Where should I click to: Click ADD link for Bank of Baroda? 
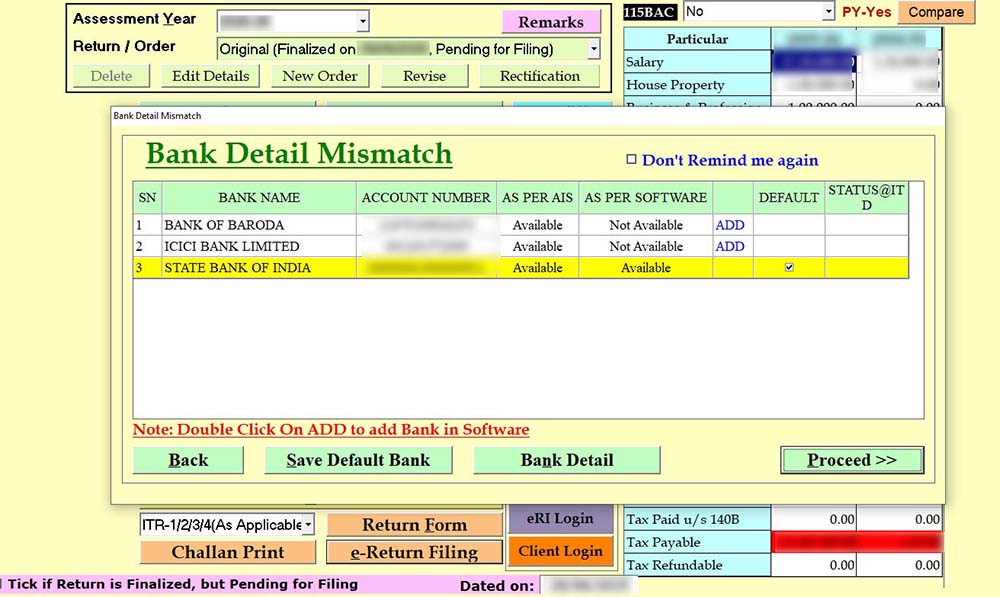tap(729, 225)
